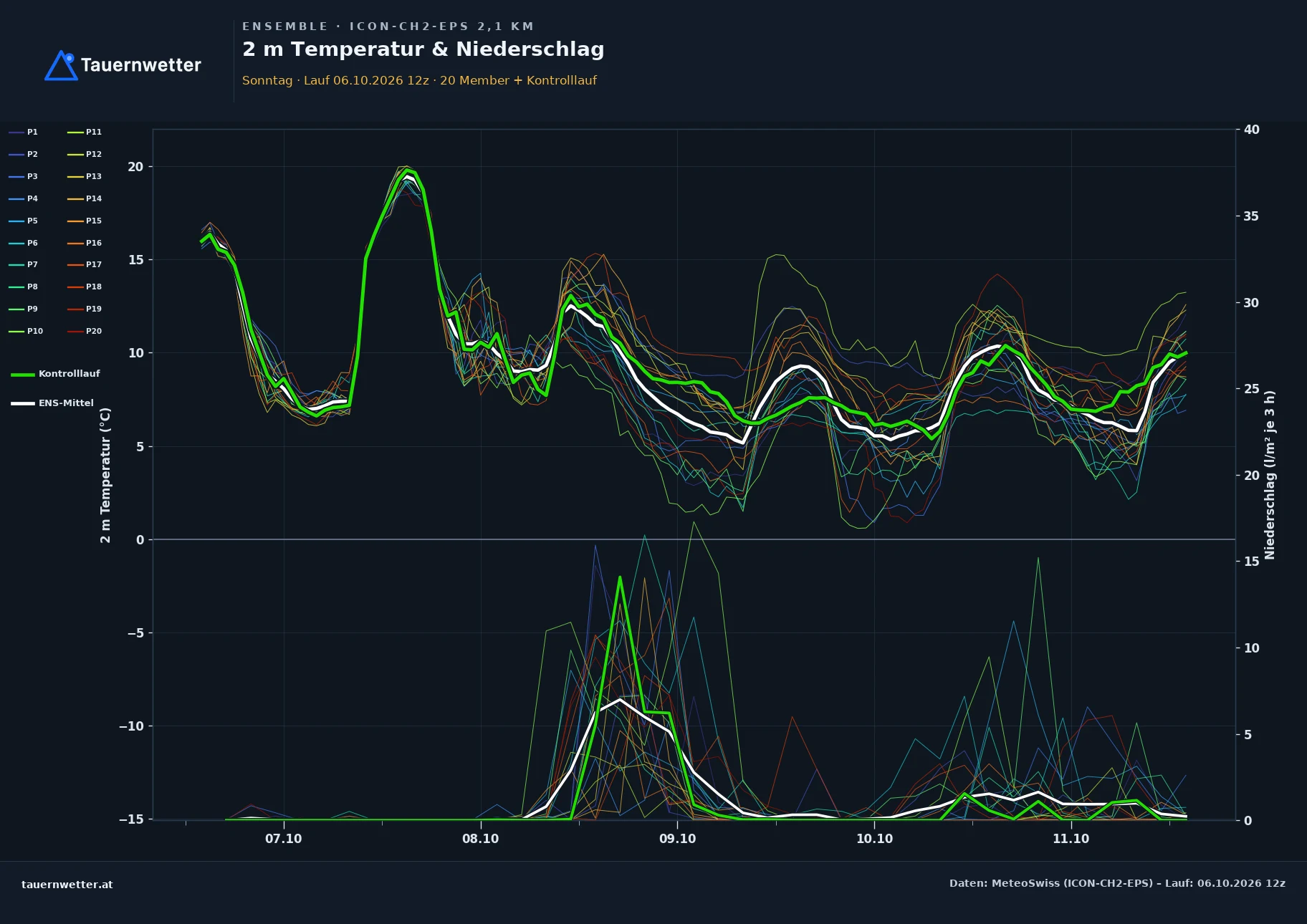Select the P13 legend entry
1307x924 pixels.
[x=85, y=176]
